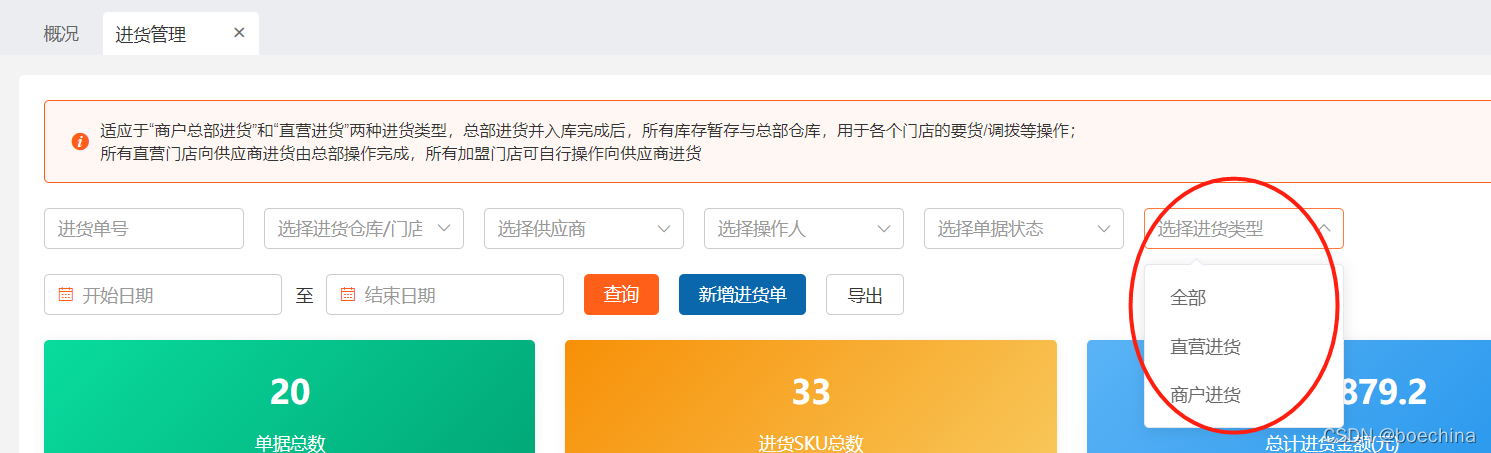Viewport: 1491px width, 453px height.
Task: Click the orange 查询 button
Action: tap(621, 294)
